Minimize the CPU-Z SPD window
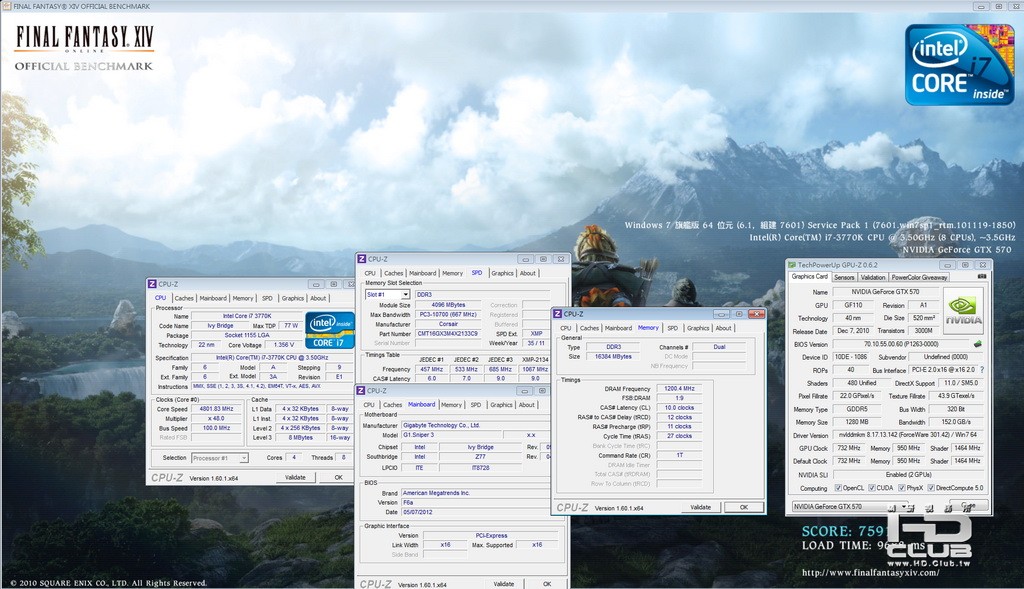Image resolution: width=1024 pixels, height=589 pixels. click(526, 259)
